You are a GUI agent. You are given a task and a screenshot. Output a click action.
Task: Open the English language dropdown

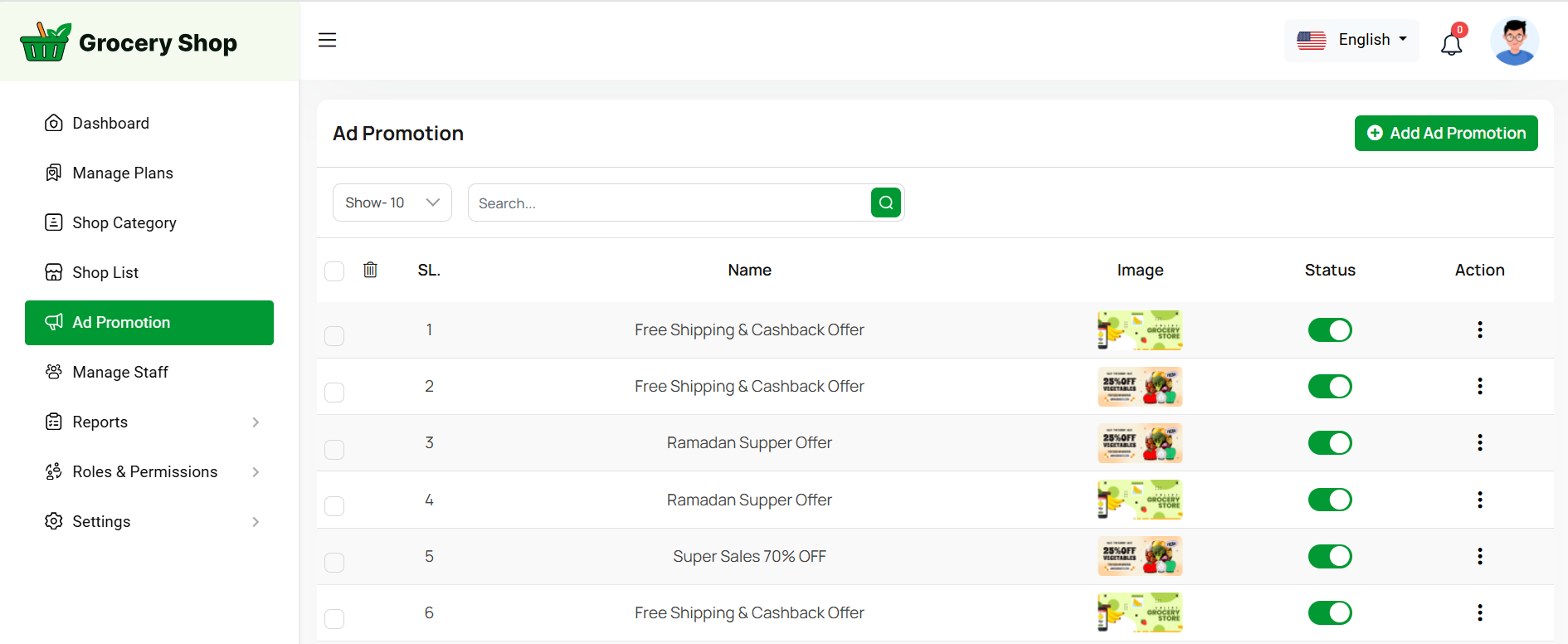point(1351,40)
